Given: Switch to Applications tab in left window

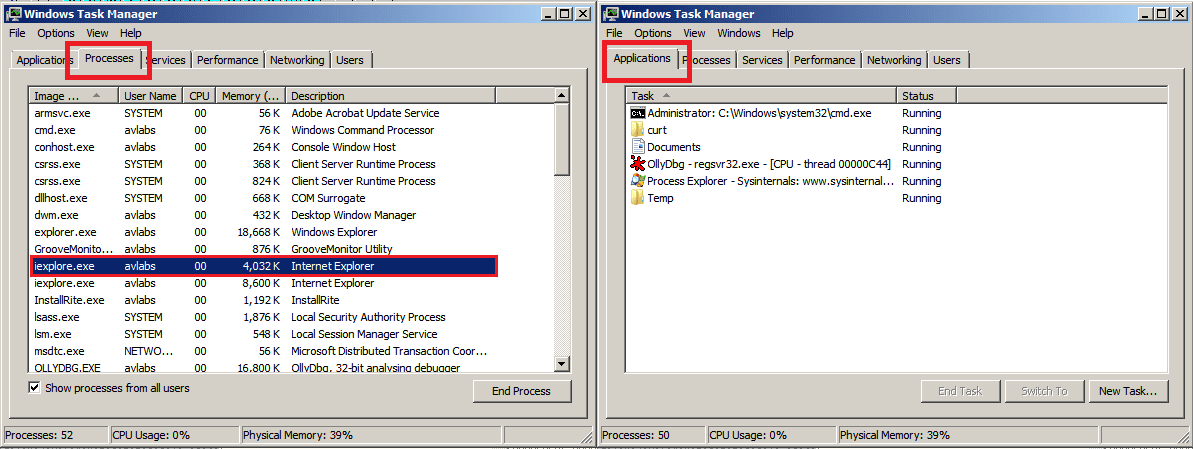Looking at the screenshot, I should click(x=43, y=60).
